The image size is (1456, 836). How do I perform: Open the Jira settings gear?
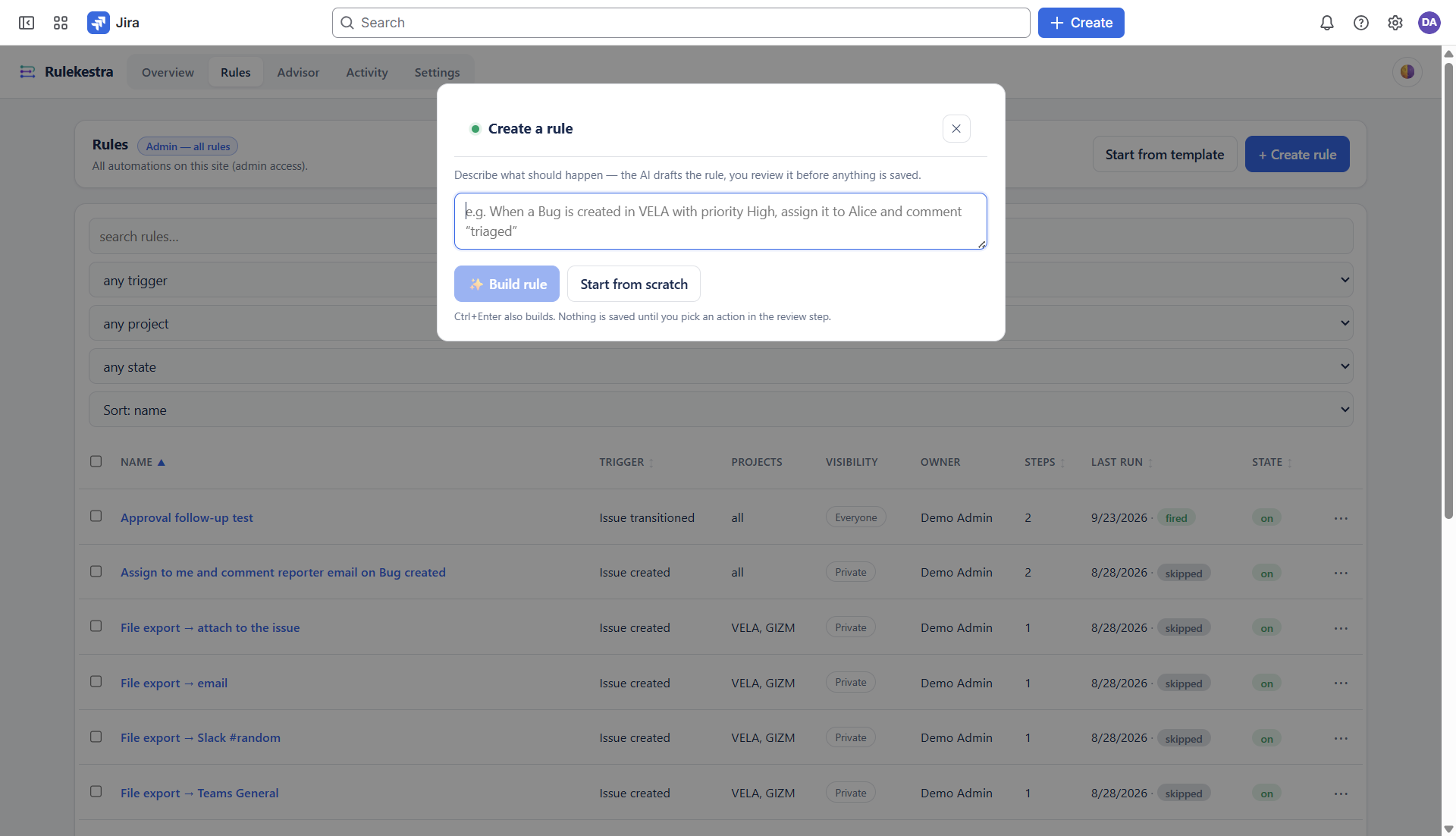pyautogui.click(x=1395, y=23)
